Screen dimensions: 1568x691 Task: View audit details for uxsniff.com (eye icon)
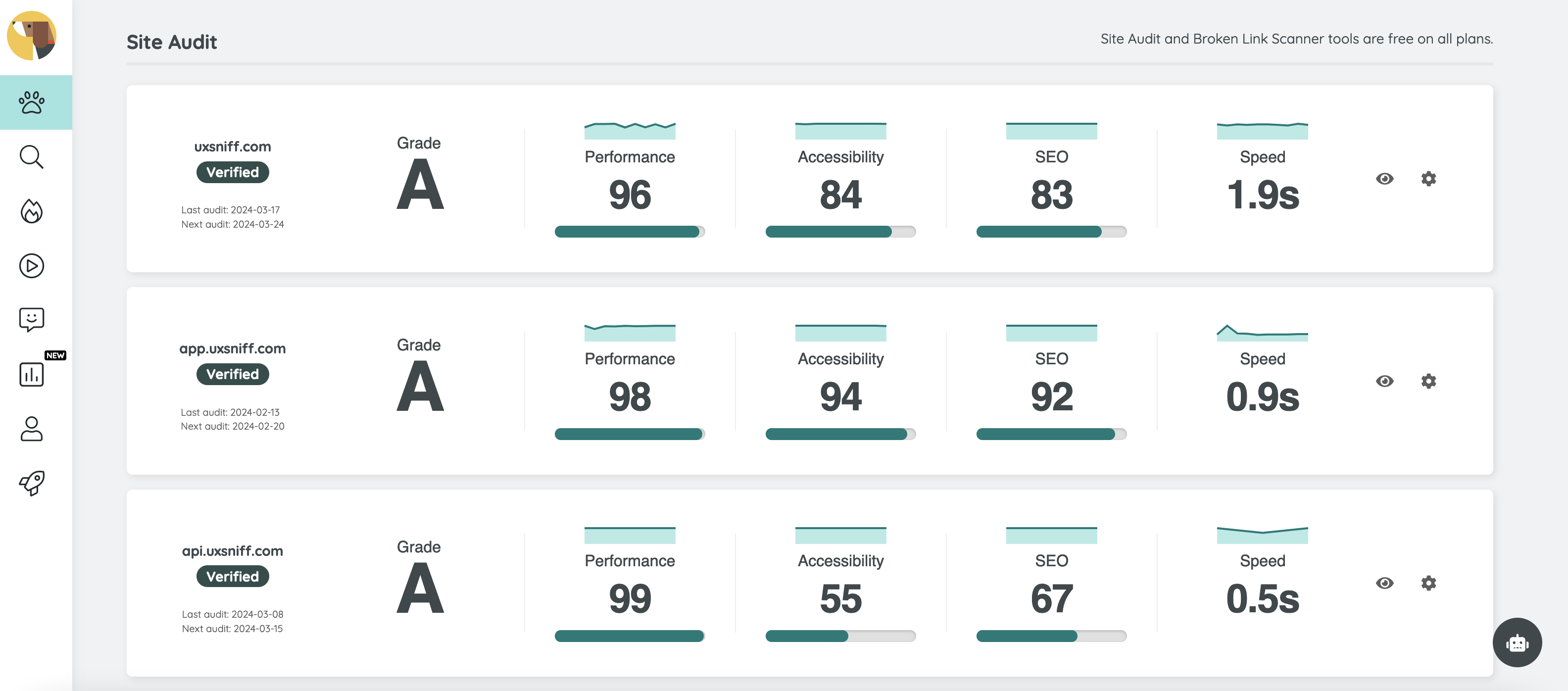click(1384, 179)
